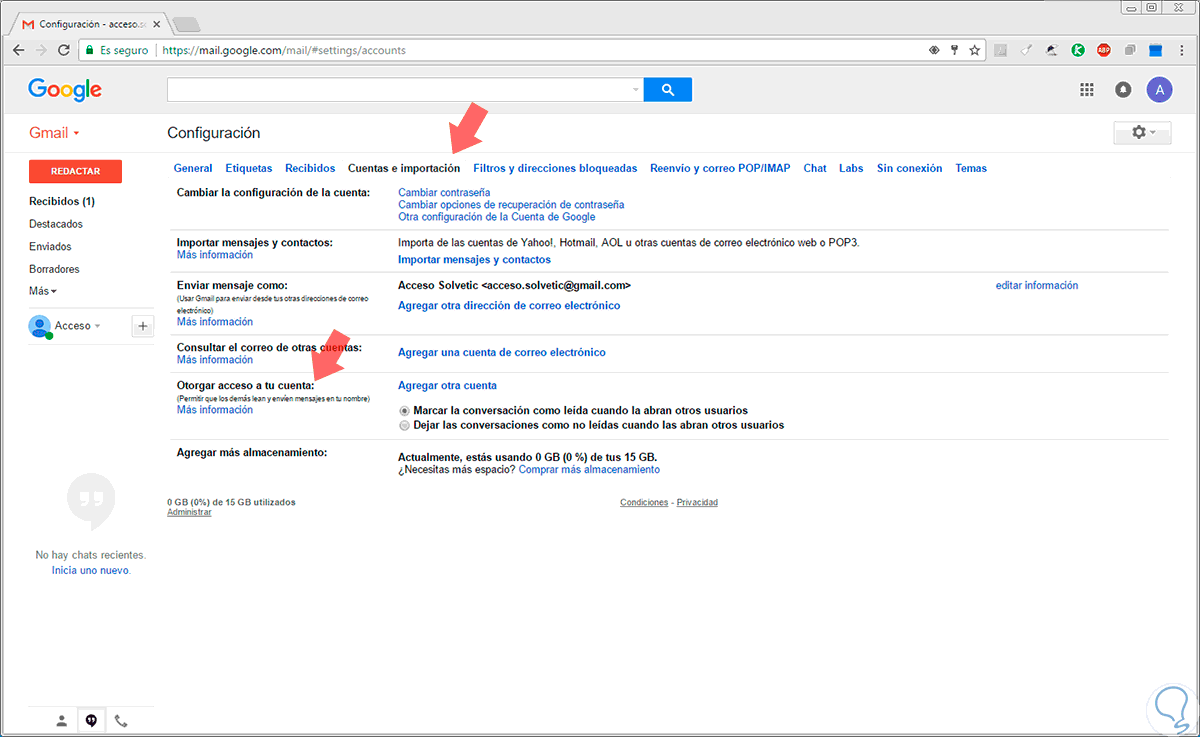Click Importar mensajes y contactos link
The image size is (1200, 737).
[x=474, y=259]
